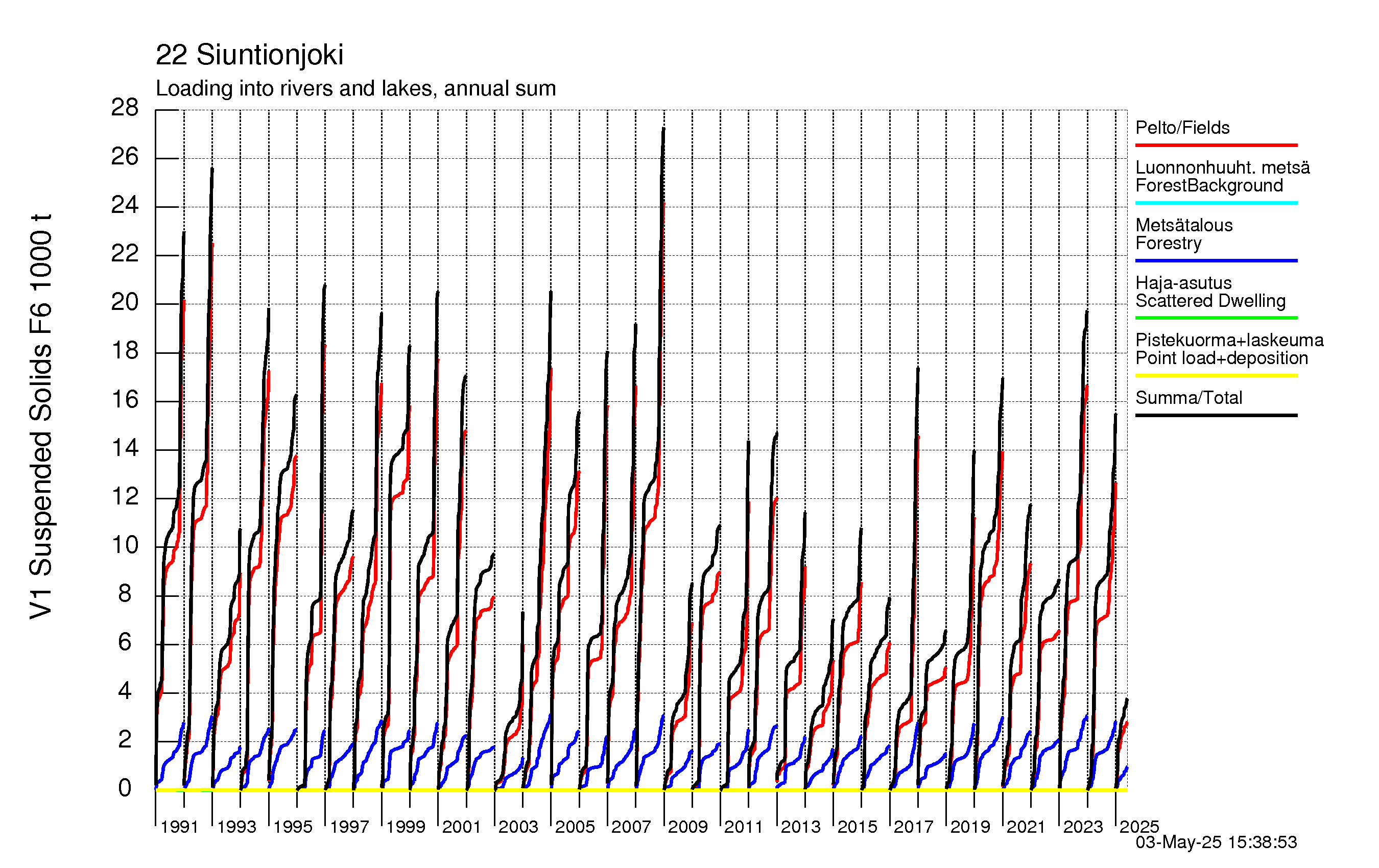This screenshot has height=868, width=1379.
Task: Click the x-axis label 1993
Action: 236,827
